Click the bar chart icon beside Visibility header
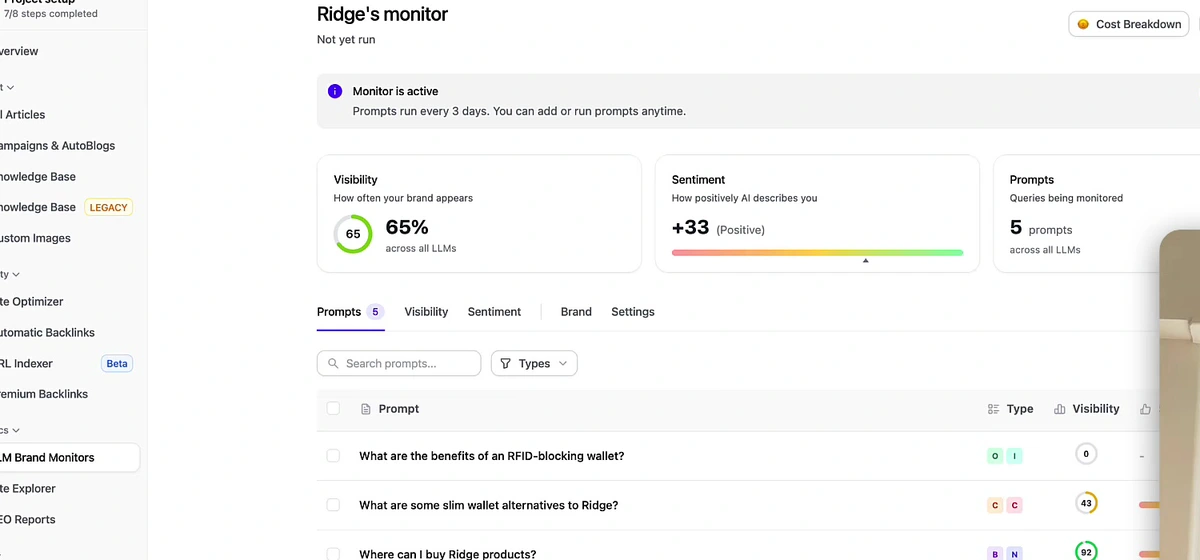 [x=1060, y=409]
